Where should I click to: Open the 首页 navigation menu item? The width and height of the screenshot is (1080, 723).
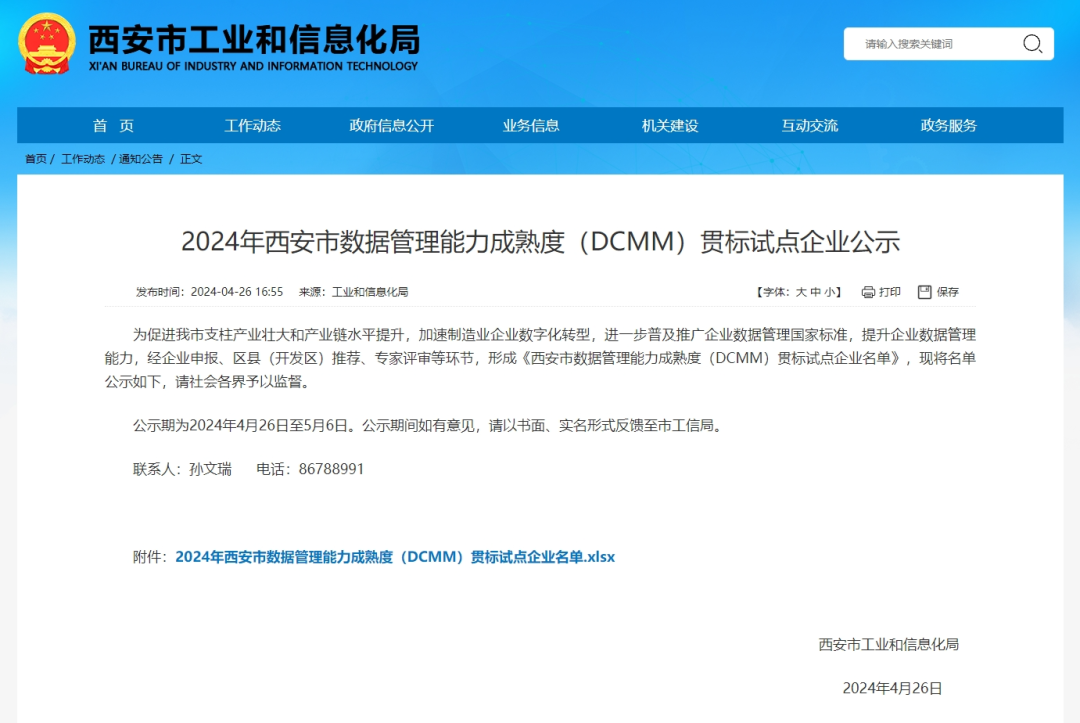(x=113, y=126)
